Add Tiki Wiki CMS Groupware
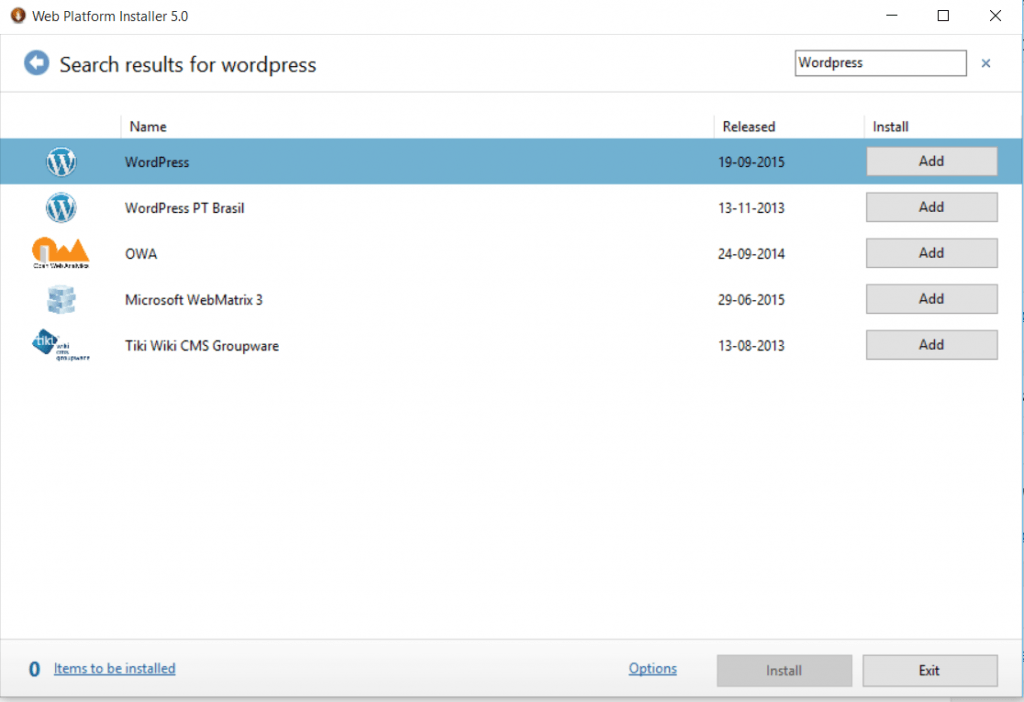Image resolution: width=1024 pixels, height=702 pixels. coord(931,344)
